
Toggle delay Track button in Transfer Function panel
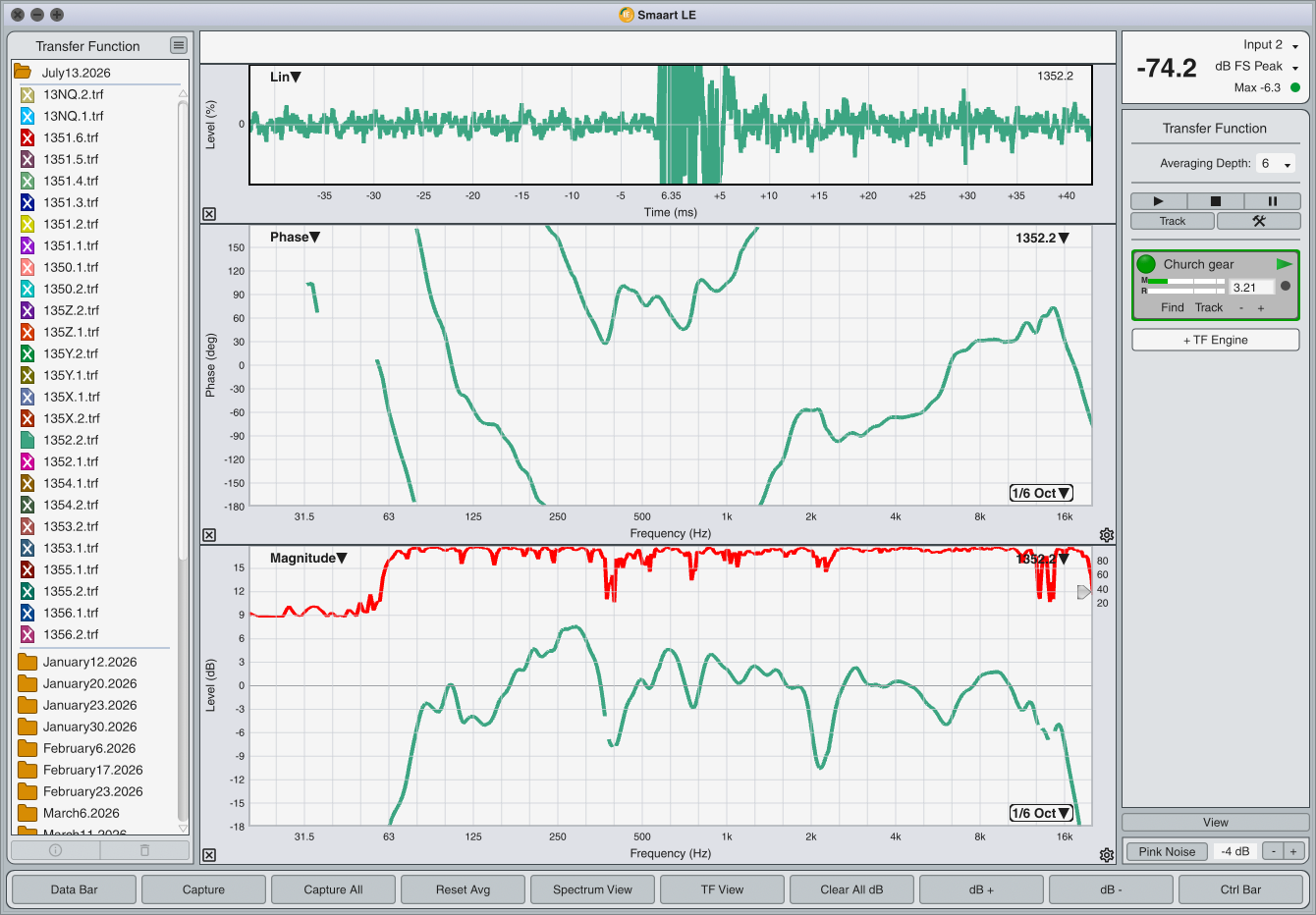tap(1172, 221)
